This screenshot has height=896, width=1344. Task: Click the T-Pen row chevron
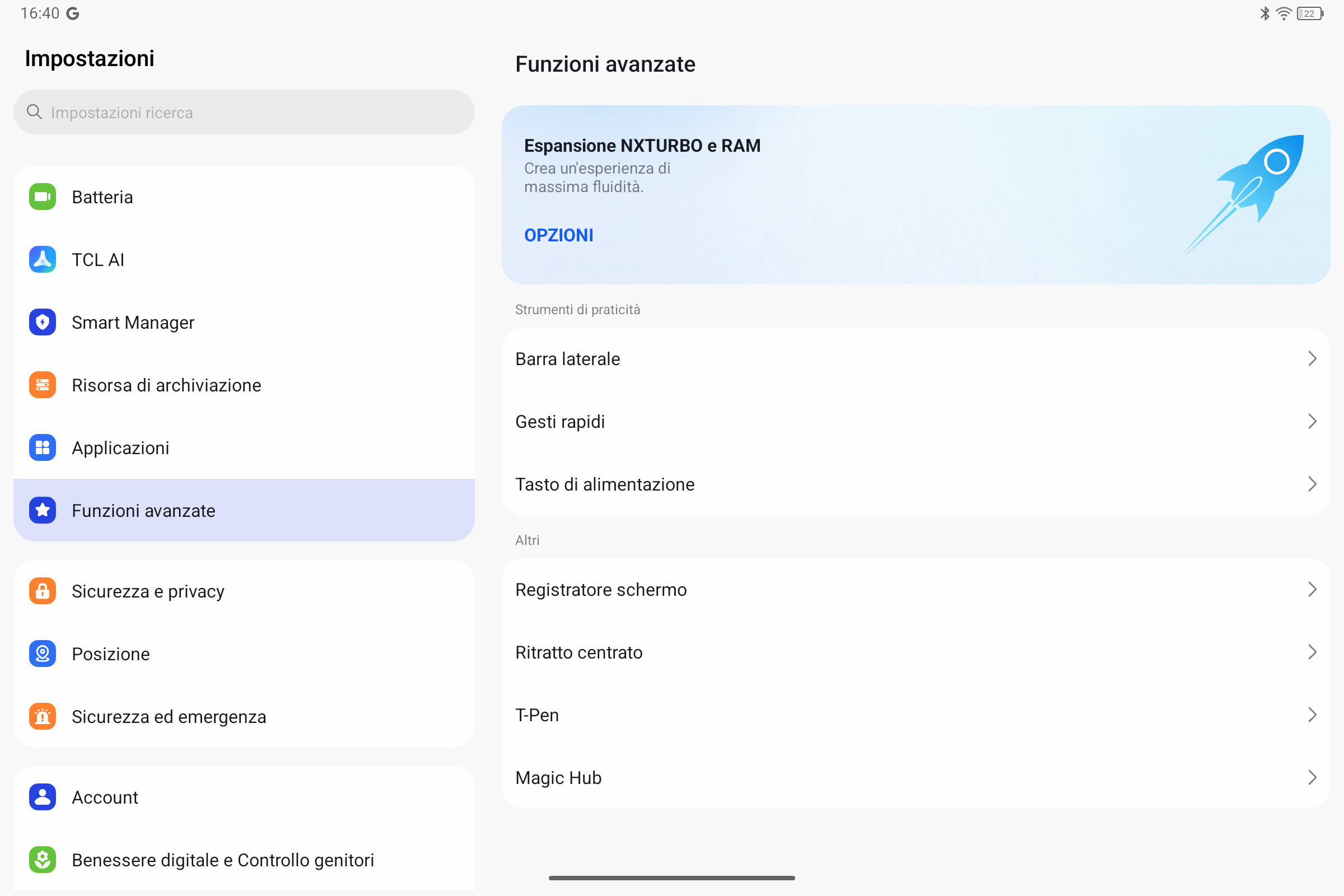coord(1312,715)
